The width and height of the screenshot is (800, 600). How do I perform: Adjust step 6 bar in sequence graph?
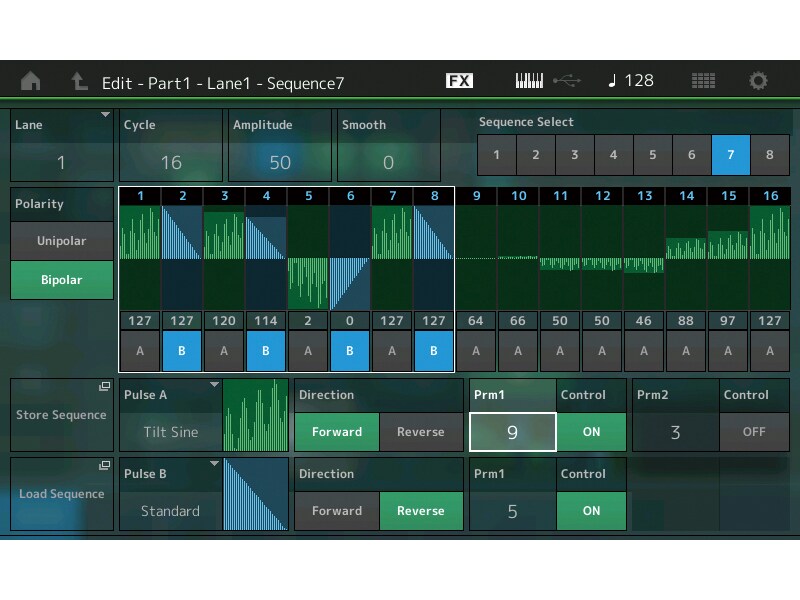click(350, 258)
